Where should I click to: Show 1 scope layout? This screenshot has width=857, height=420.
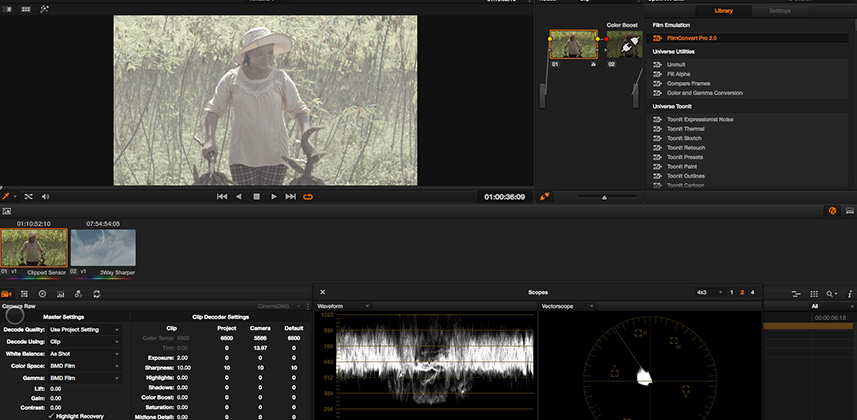(x=732, y=293)
